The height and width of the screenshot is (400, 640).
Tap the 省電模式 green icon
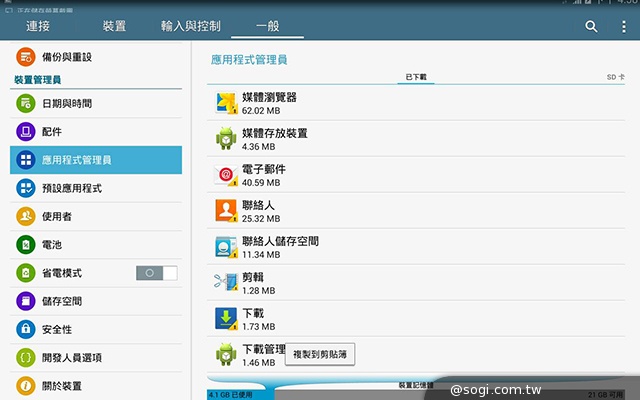(26, 273)
